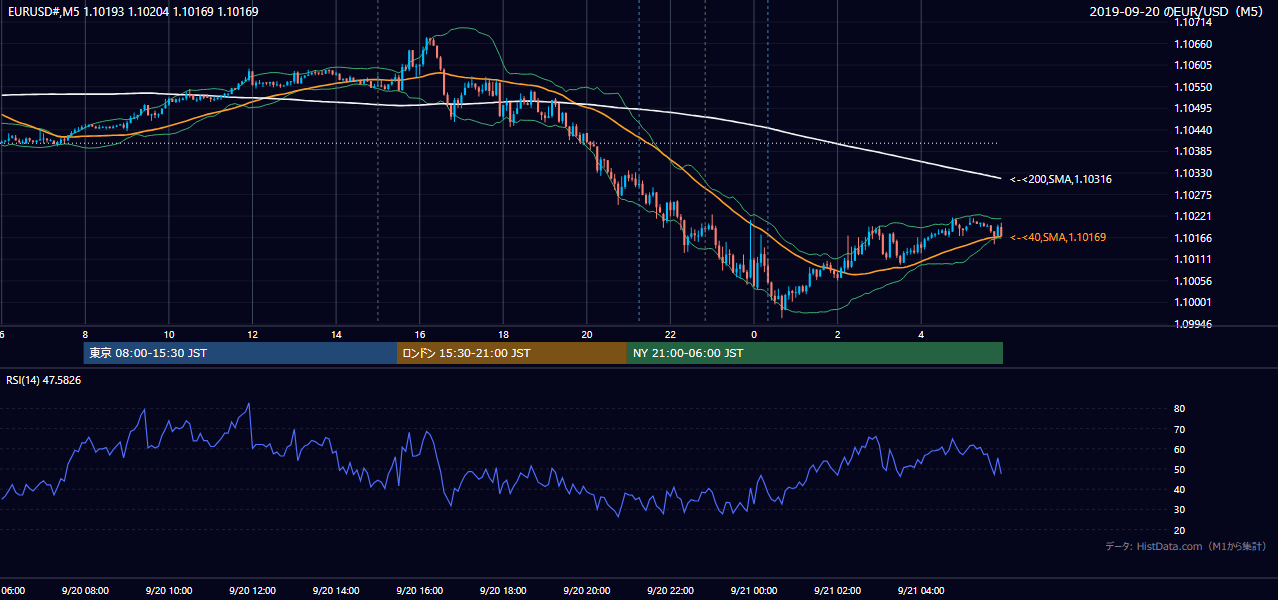Click hour label 22 under price chart
This screenshot has height=600, width=1278.
670,334
